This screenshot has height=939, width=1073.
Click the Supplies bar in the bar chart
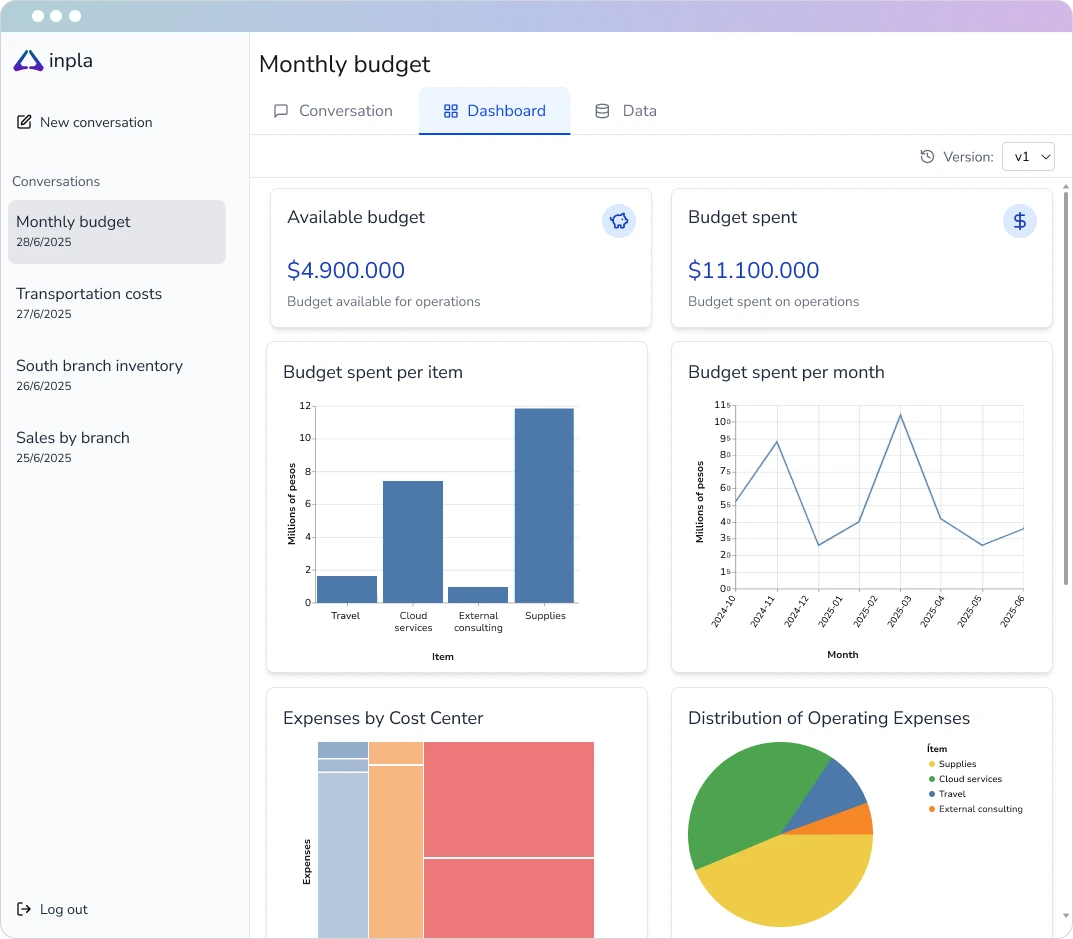544,506
